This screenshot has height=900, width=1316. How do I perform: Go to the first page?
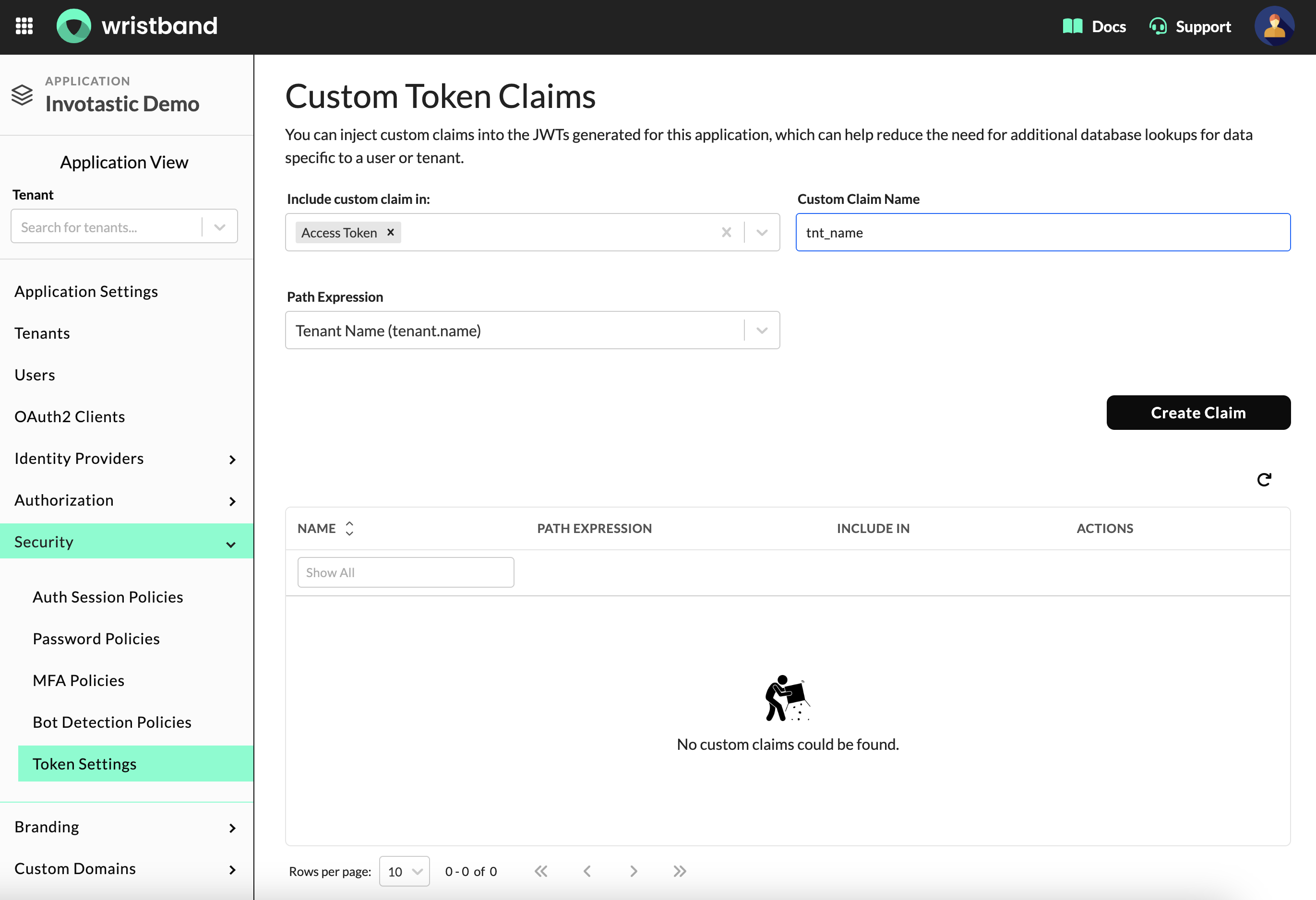[541, 871]
